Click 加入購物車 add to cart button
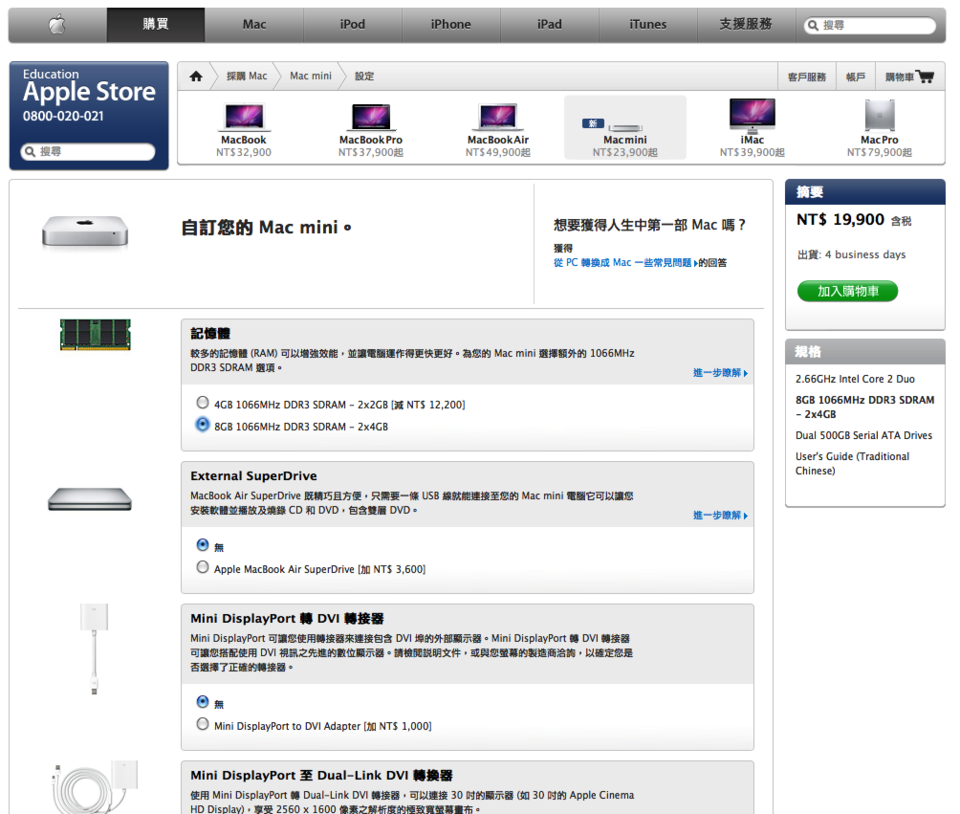 coord(847,291)
